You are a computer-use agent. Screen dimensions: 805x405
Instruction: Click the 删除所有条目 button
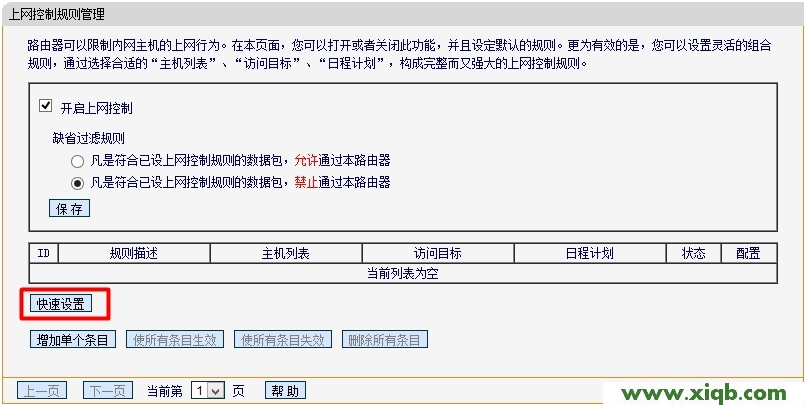point(385,340)
